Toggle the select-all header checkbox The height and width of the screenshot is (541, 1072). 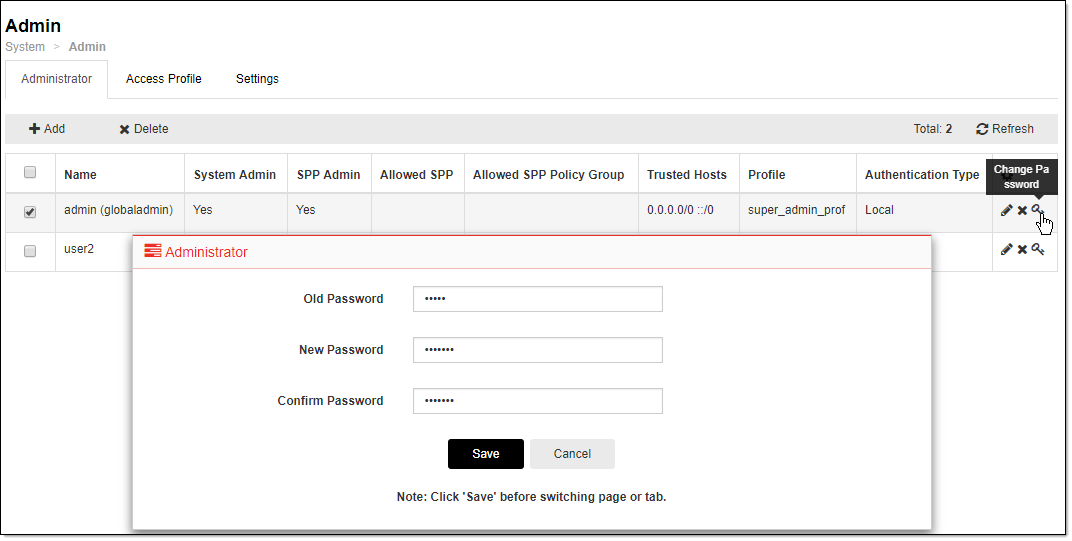point(30,172)
